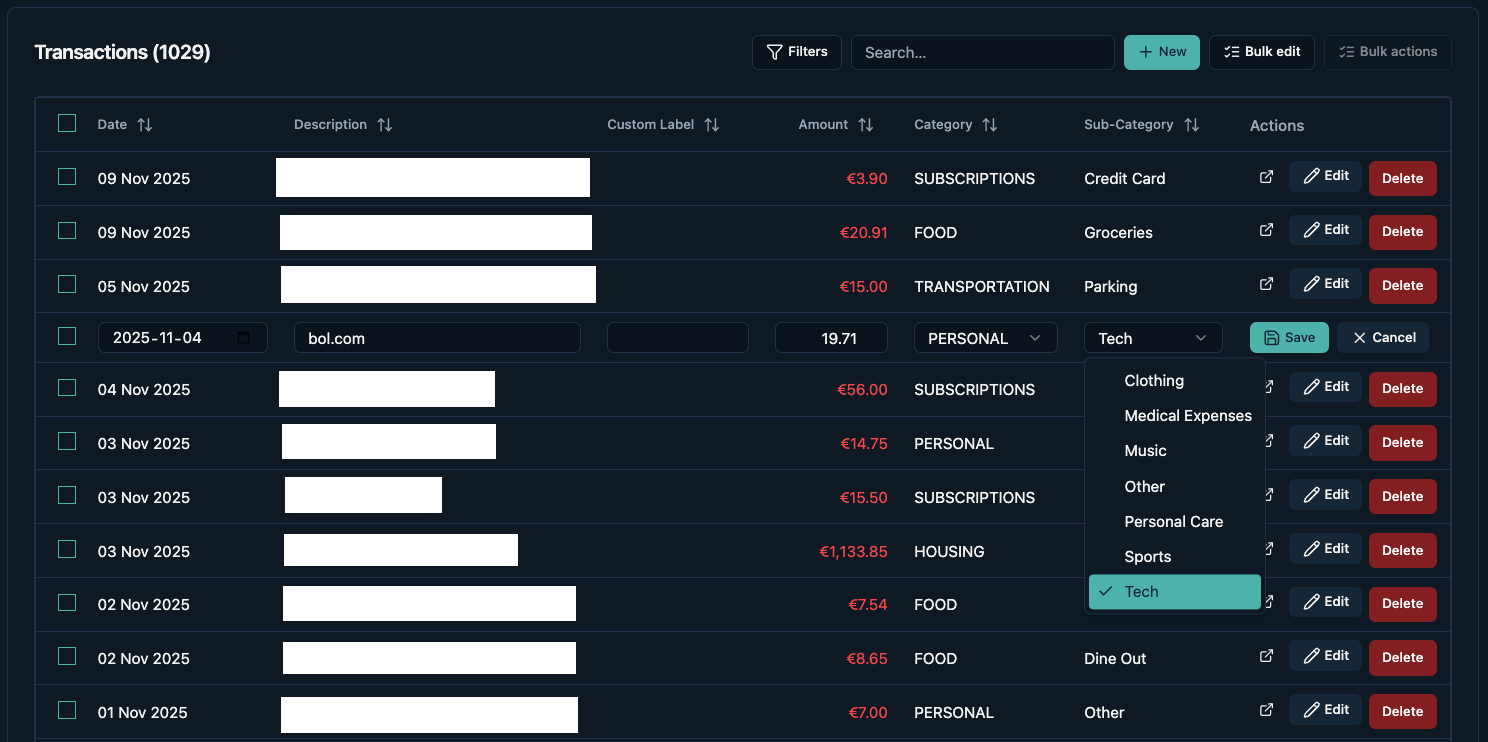Screen dimensions: 1488x742
Task: Open external link icon for €20.91 row
Action: click(x=1266, y=230)
